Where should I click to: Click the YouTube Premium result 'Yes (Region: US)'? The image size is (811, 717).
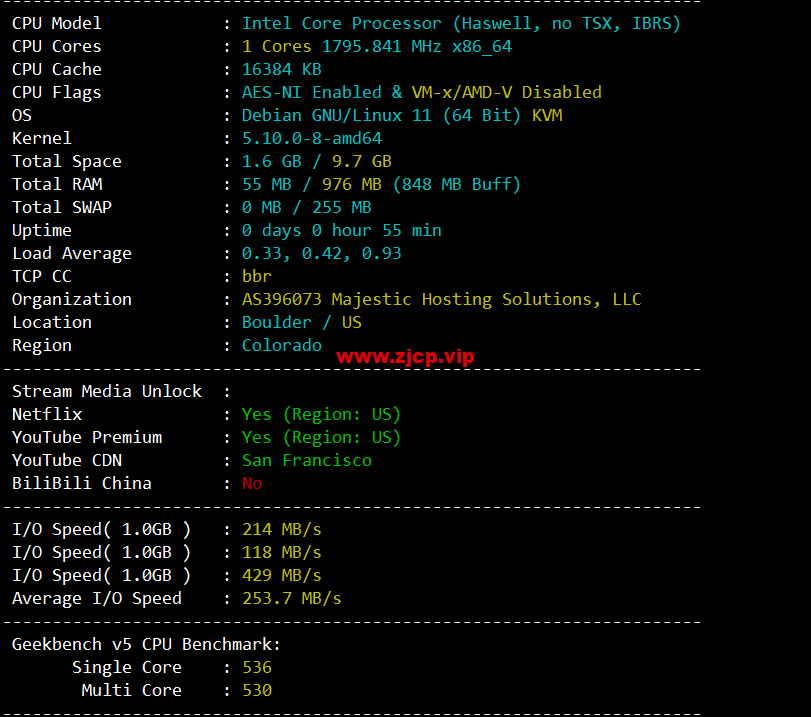322,438
